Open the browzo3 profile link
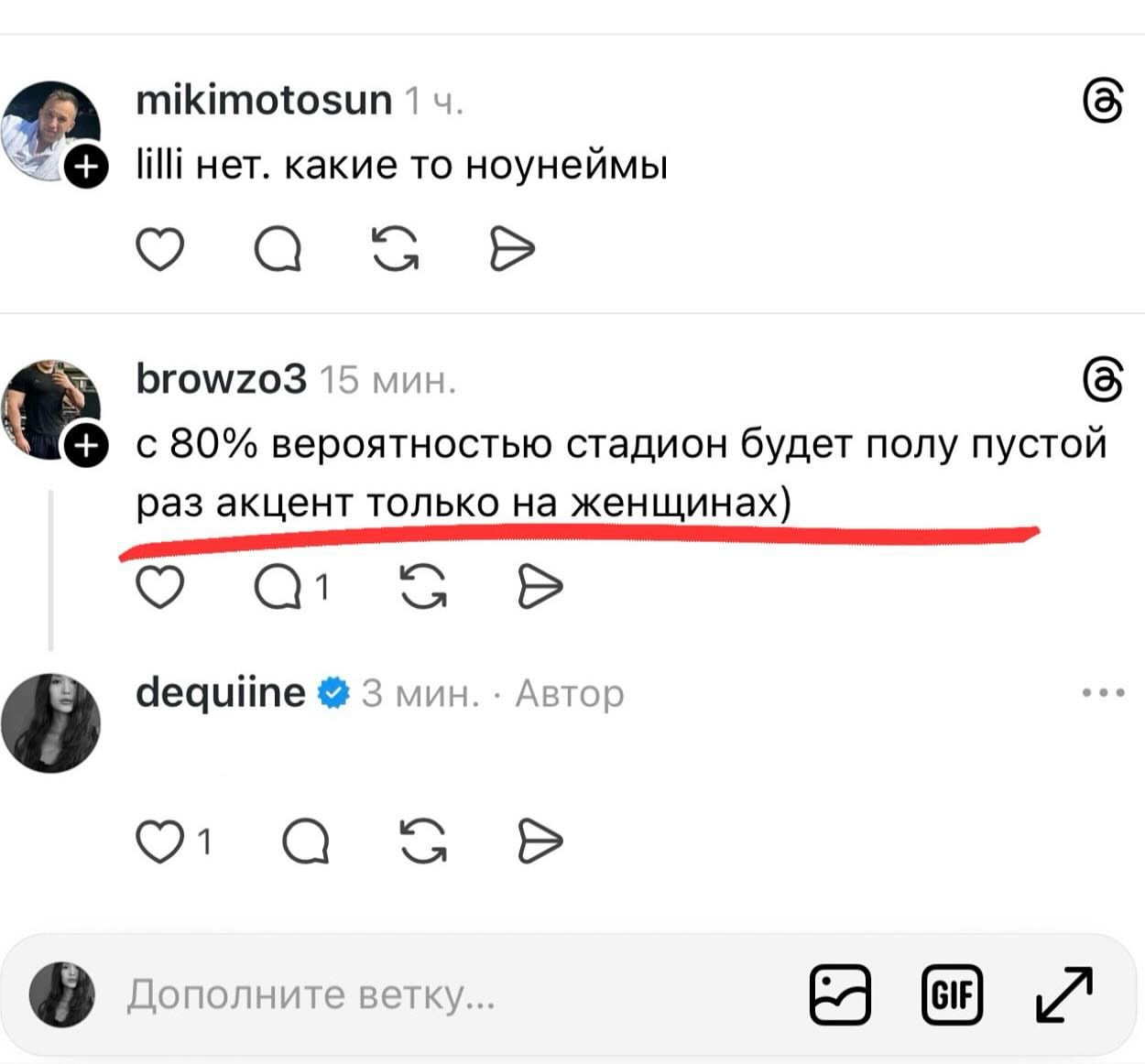 point(221,379)
